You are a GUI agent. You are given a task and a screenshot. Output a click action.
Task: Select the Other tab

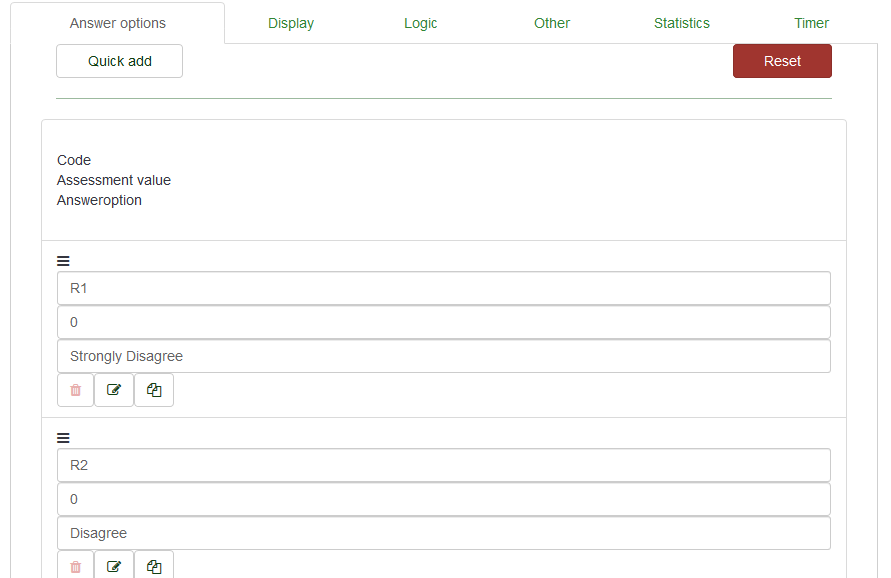[x=552, y=23]
